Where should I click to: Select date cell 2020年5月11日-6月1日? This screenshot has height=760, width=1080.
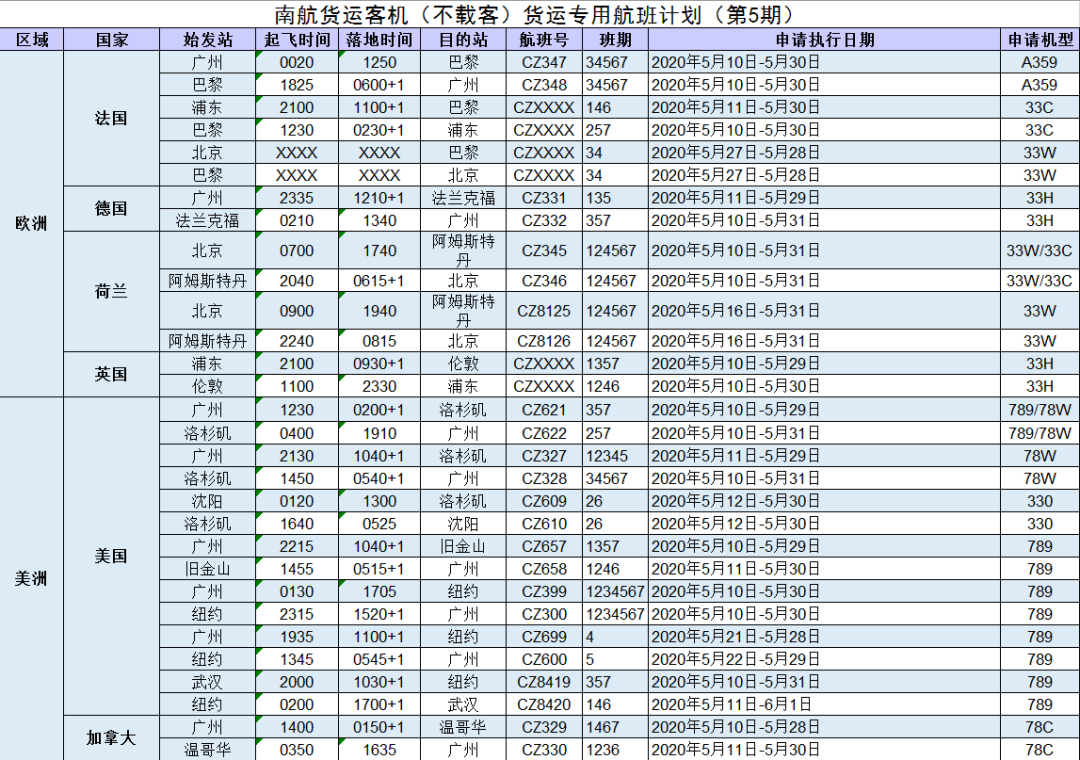[824, 704]
